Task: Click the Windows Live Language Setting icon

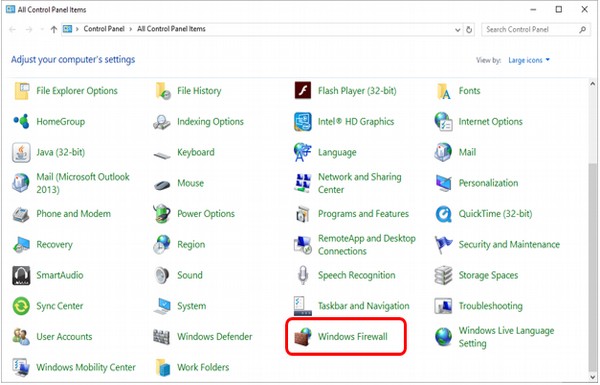Action: tap(443, 337)
